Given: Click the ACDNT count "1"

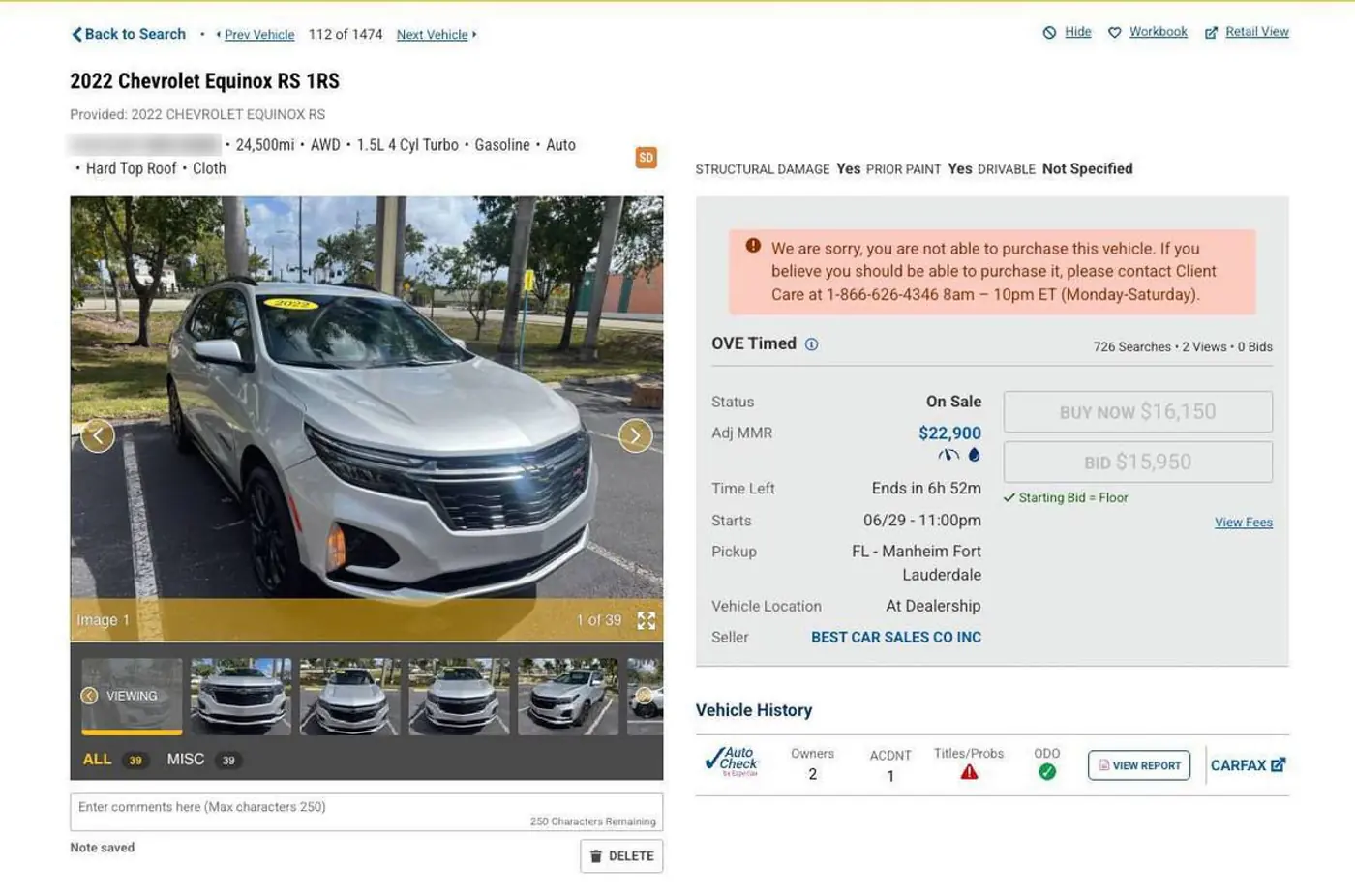Looking at the screenshot, I should tap(890, 776).
